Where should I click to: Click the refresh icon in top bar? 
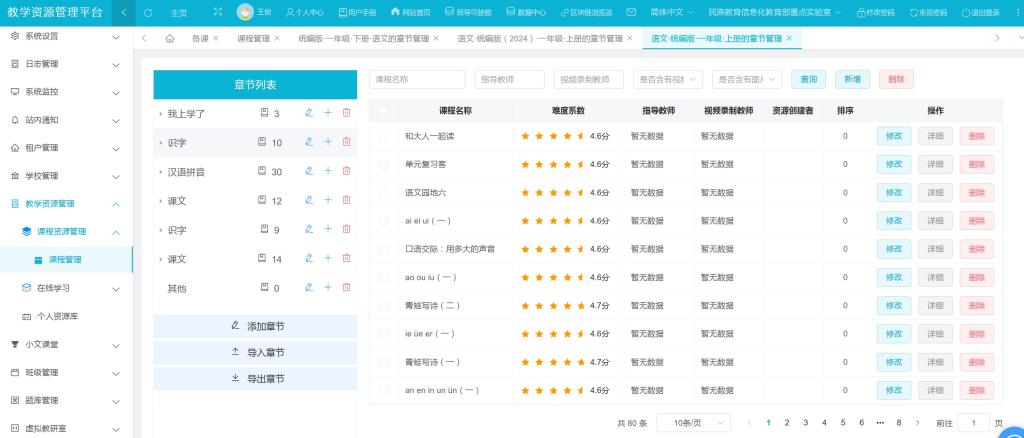click(148, 12)
